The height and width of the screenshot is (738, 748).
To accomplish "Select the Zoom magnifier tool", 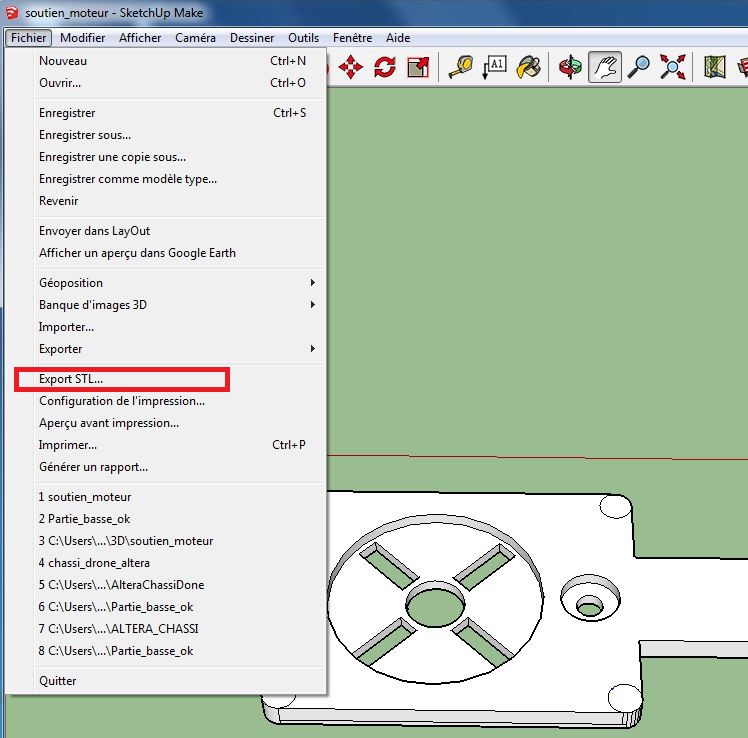I will (x=638, y=68).
